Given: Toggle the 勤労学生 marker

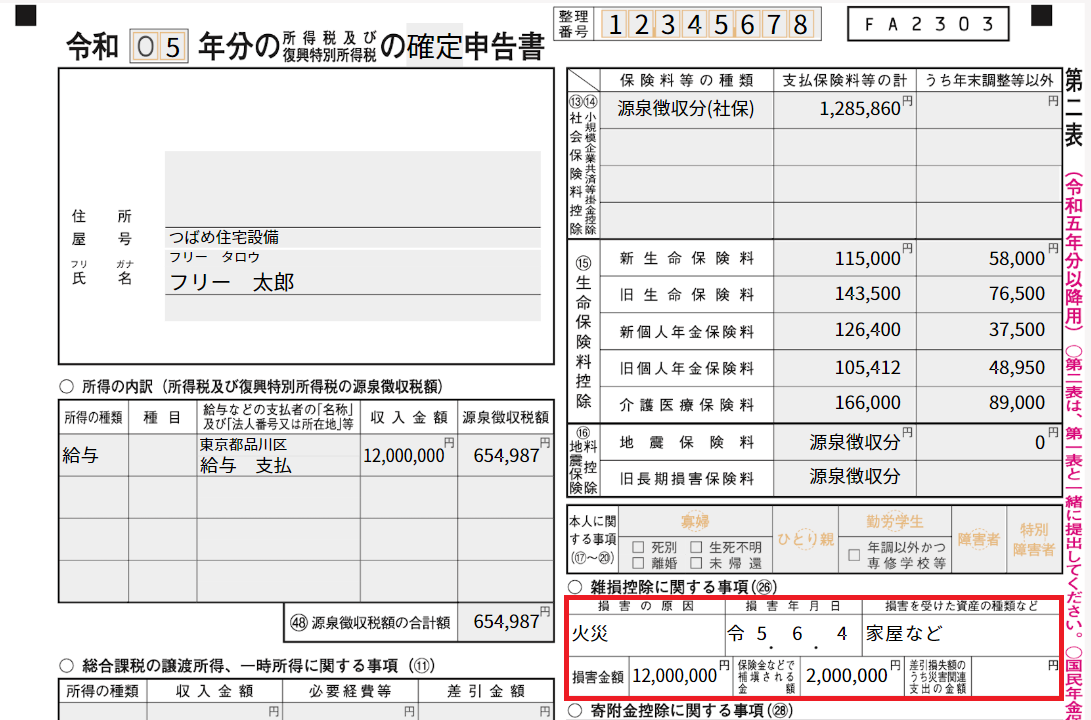Looking at the screenshot, I should click(895, 521).
